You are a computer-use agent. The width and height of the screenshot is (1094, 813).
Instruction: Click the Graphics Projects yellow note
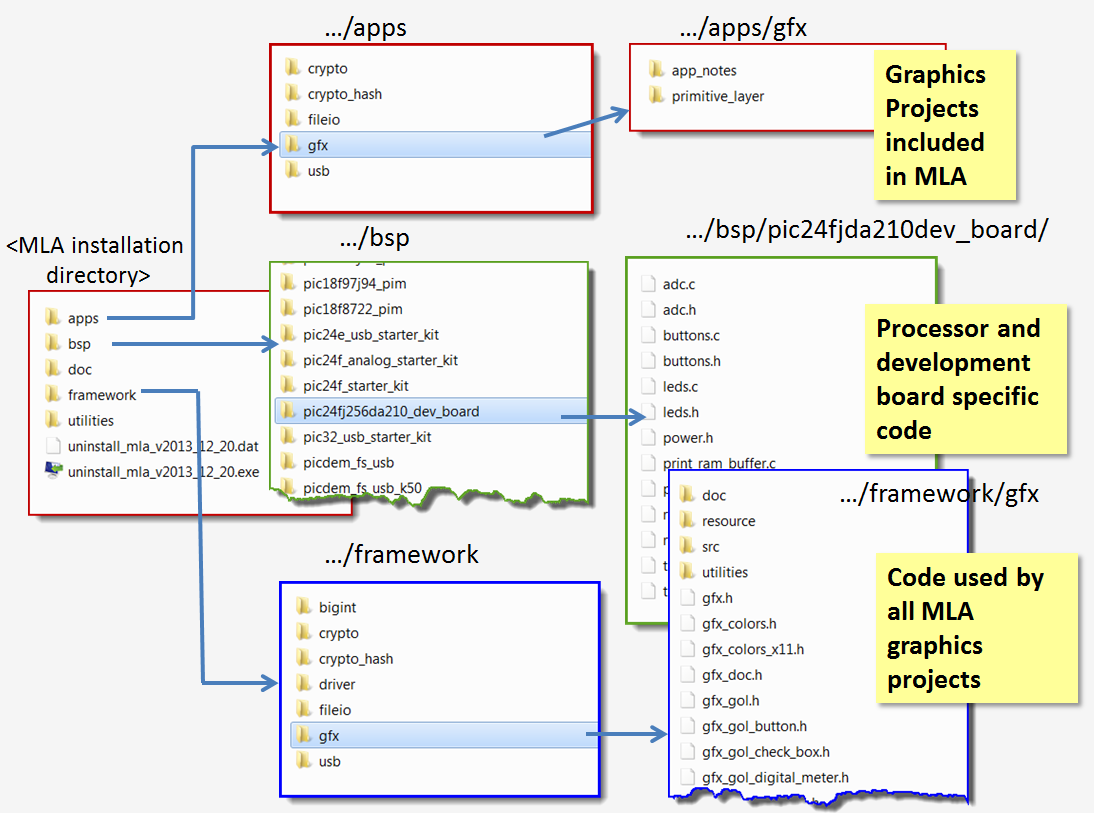pyautogui.click(x=945, y=125)
